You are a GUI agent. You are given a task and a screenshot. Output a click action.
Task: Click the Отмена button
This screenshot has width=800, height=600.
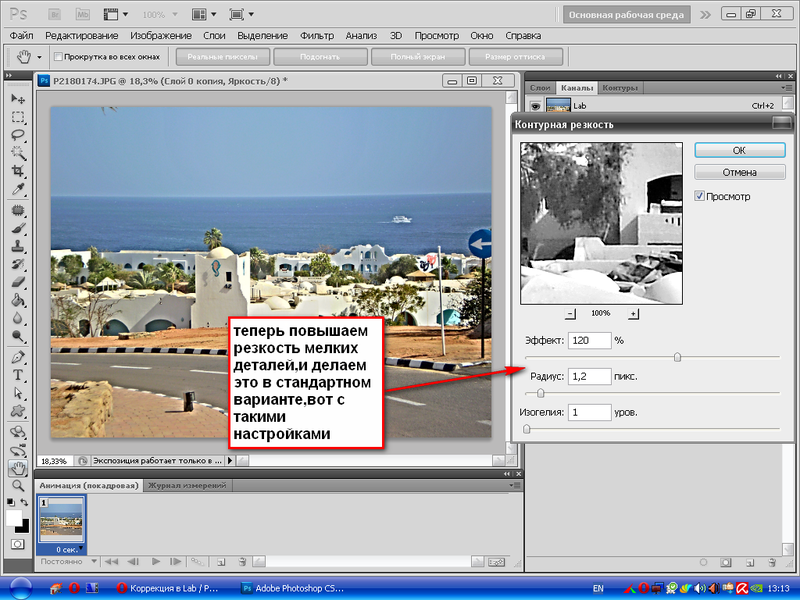pyautogui.click(x=739, y=172)
